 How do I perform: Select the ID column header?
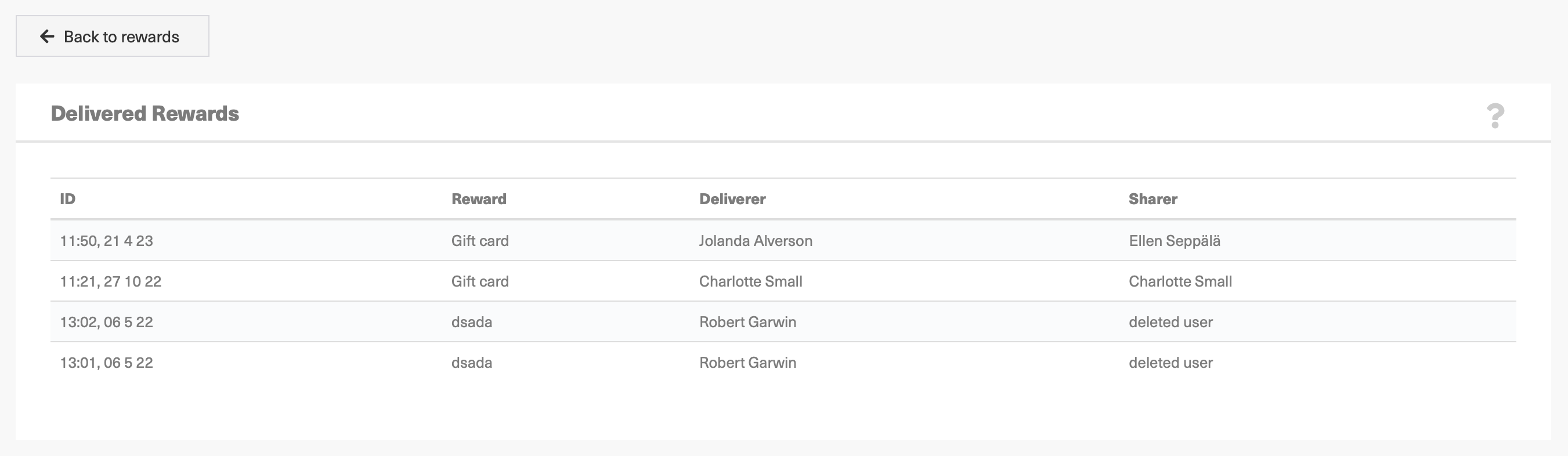click(67, 199)
